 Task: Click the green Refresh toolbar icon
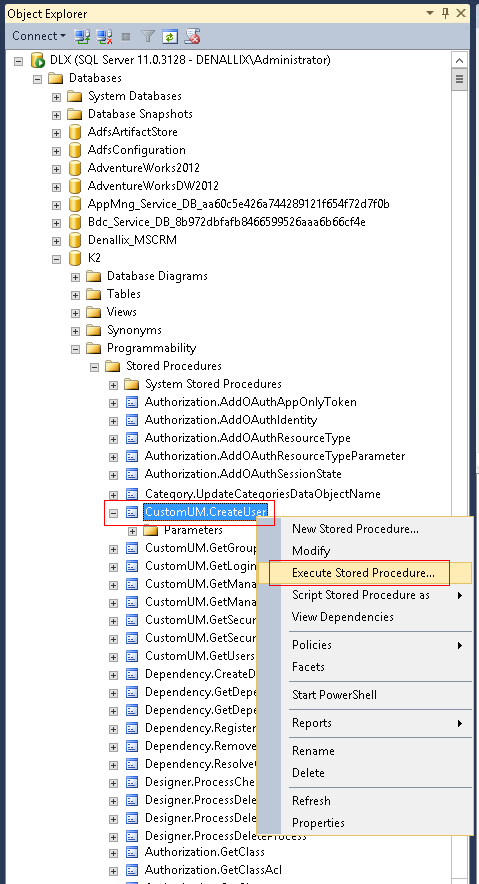(170, 37)
